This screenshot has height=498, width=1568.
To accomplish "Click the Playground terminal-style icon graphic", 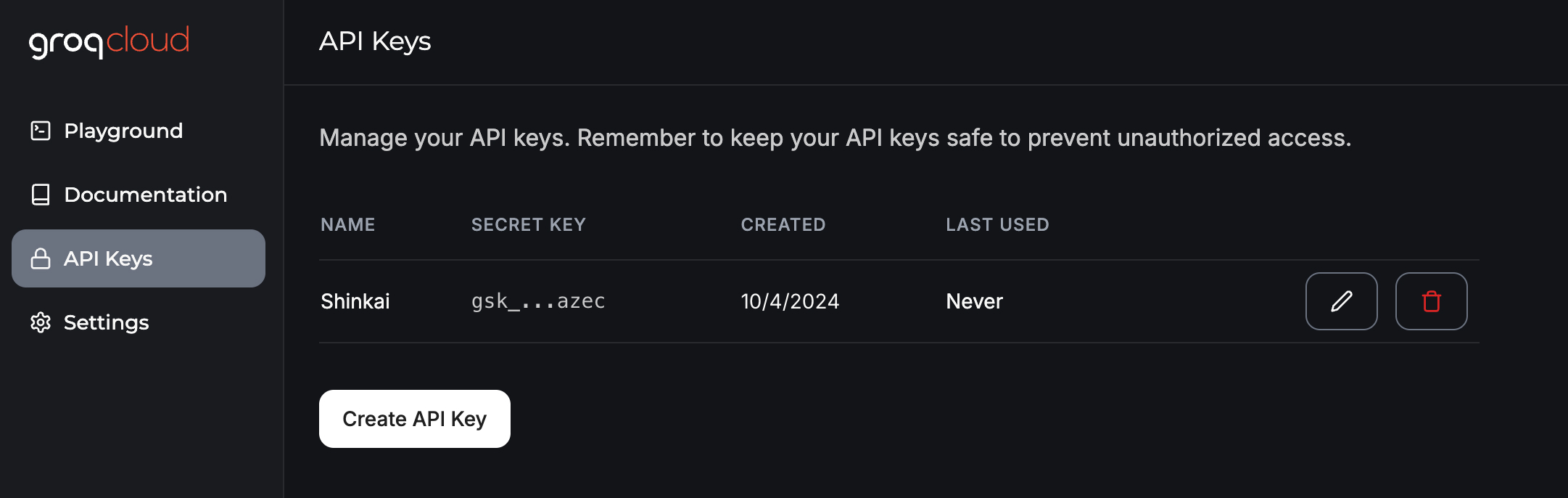I will 40,131.
